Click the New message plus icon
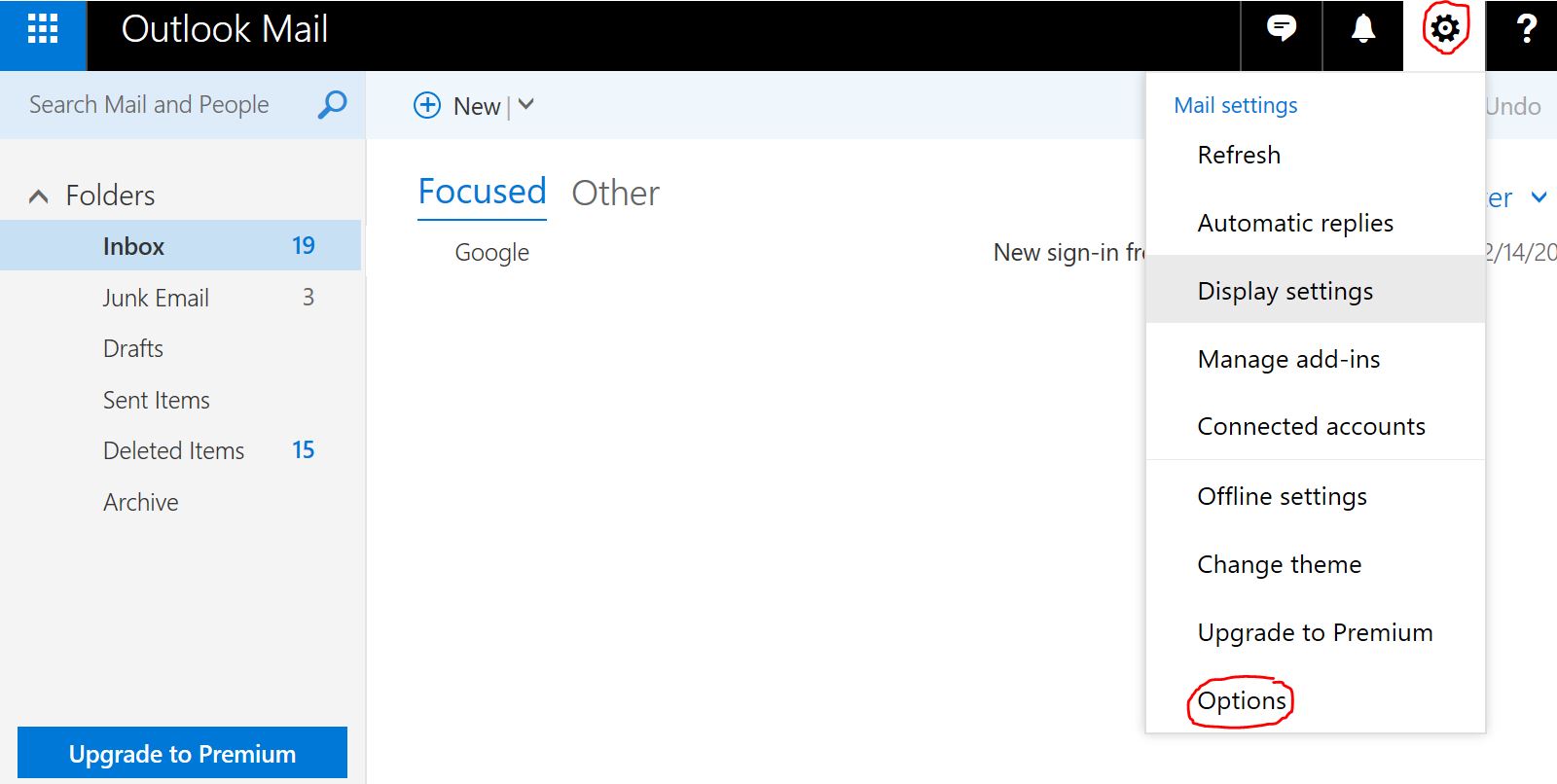The image size is (1557, 784). 427,105
